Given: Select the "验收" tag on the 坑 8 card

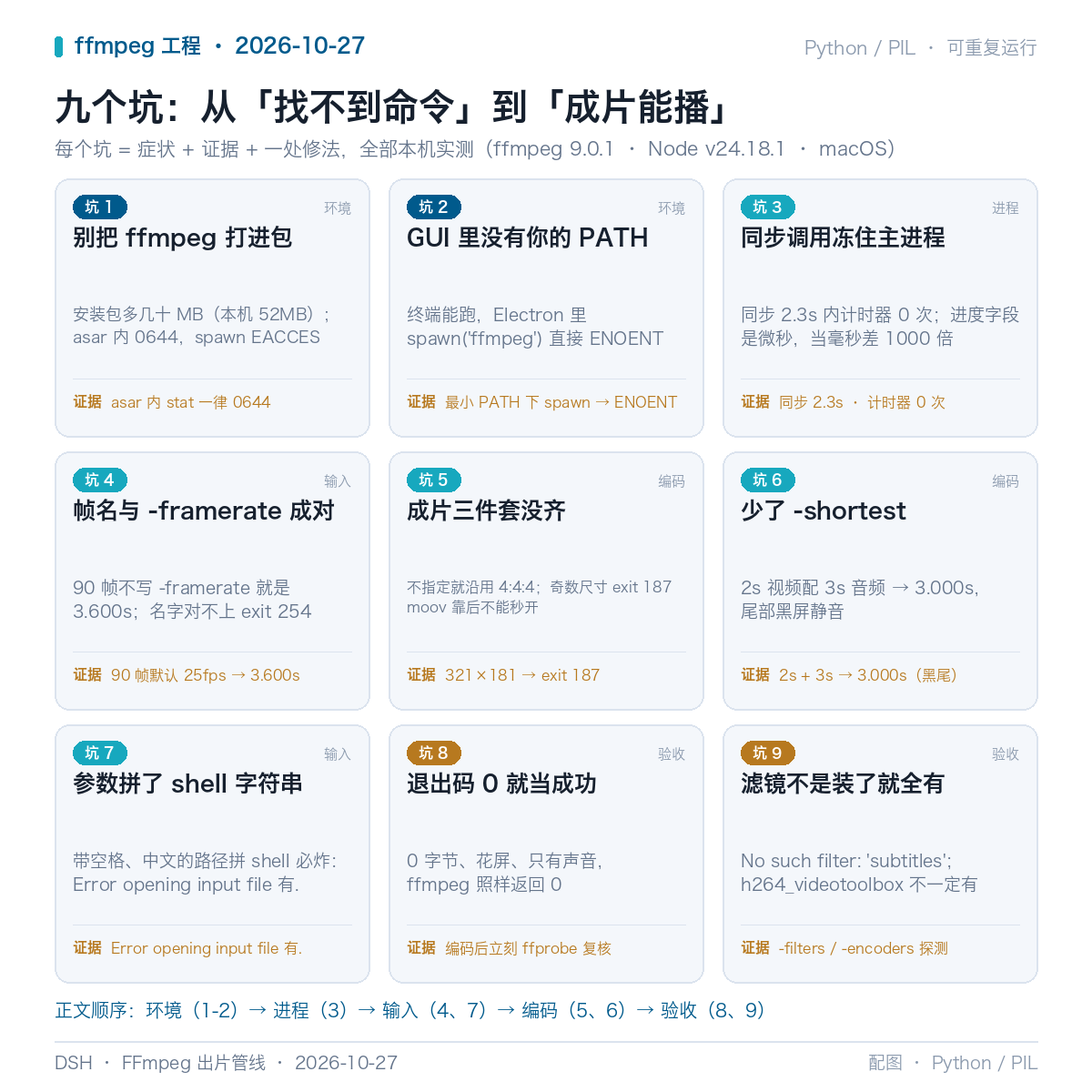Looking at the screenshot, I should 672,754.
